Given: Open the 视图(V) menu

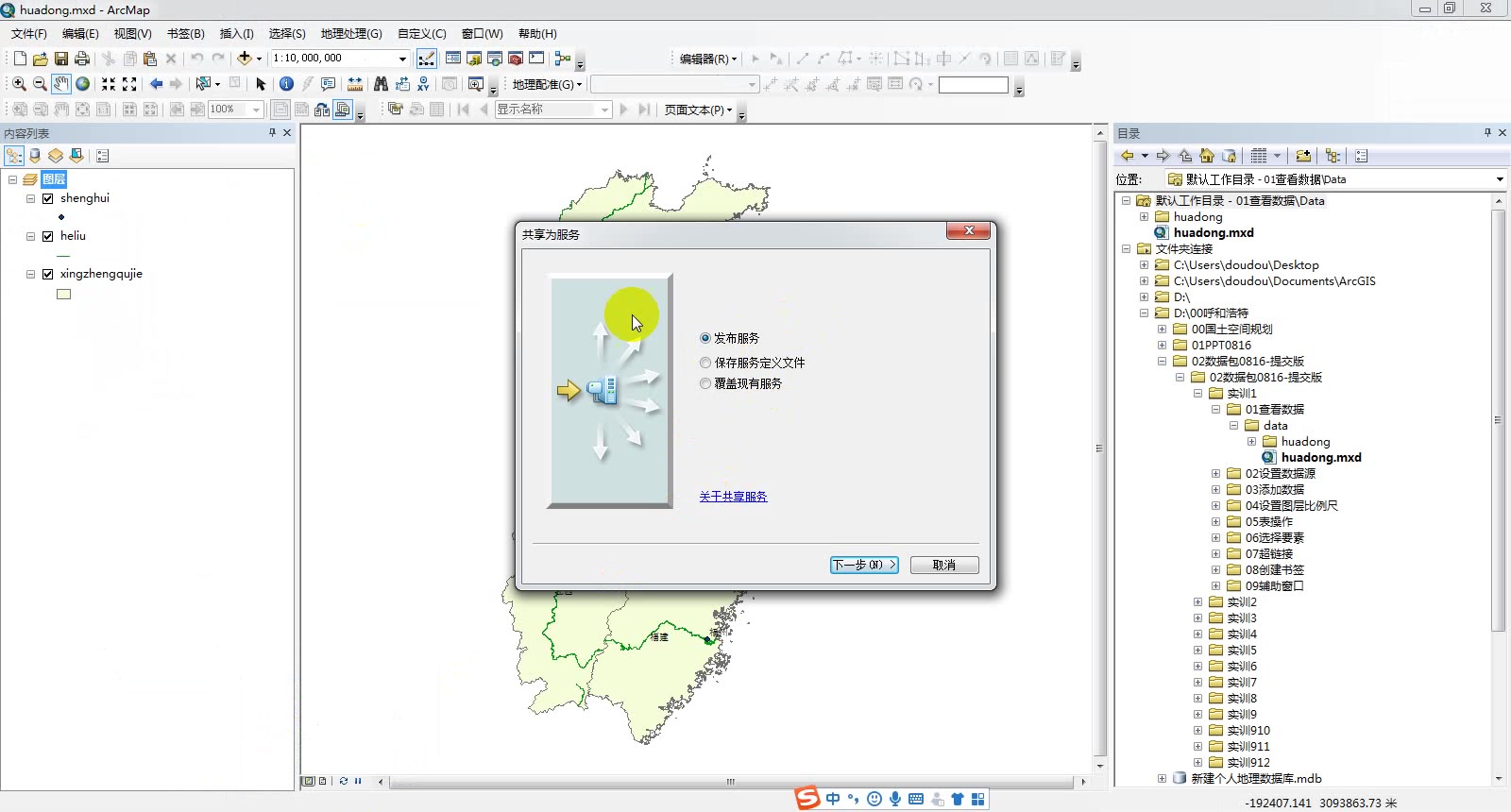Looking at the screenshot, I should 132,33.
